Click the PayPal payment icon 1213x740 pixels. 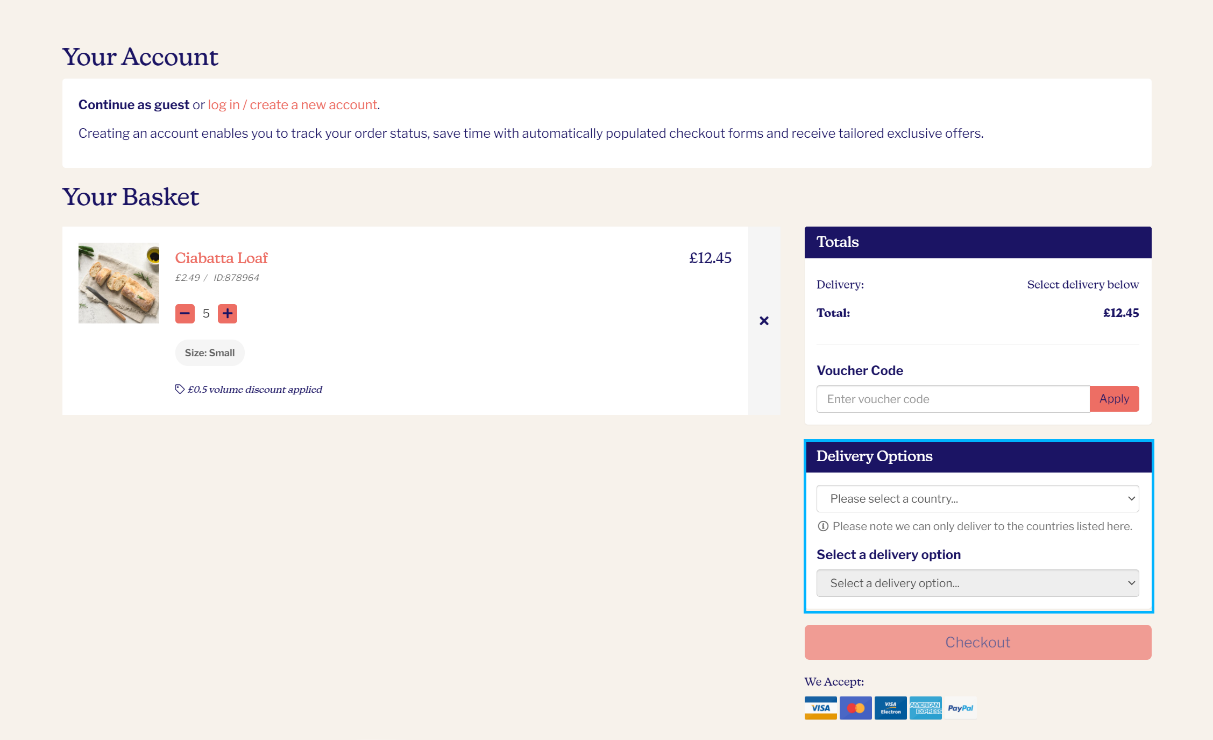coord(960,707)
